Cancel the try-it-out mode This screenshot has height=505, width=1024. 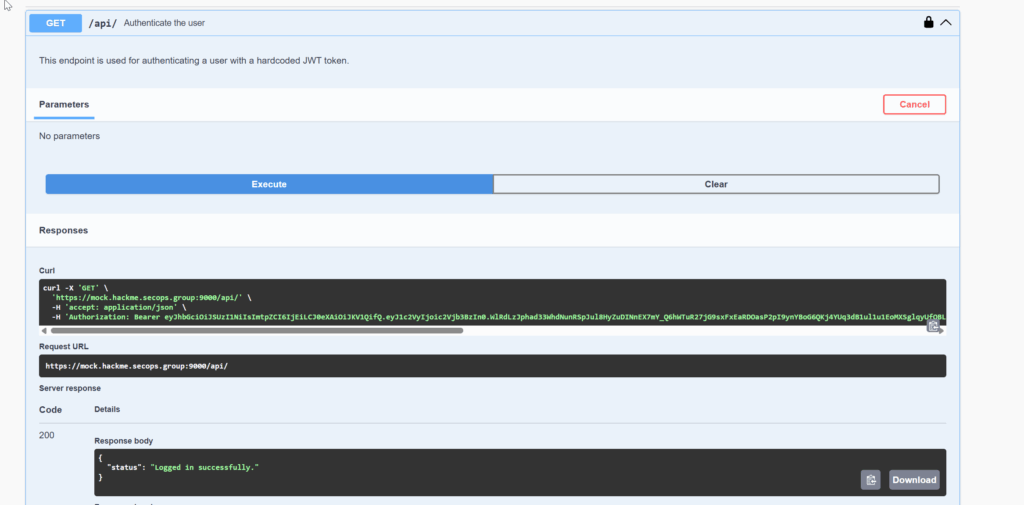coord(914,104)
